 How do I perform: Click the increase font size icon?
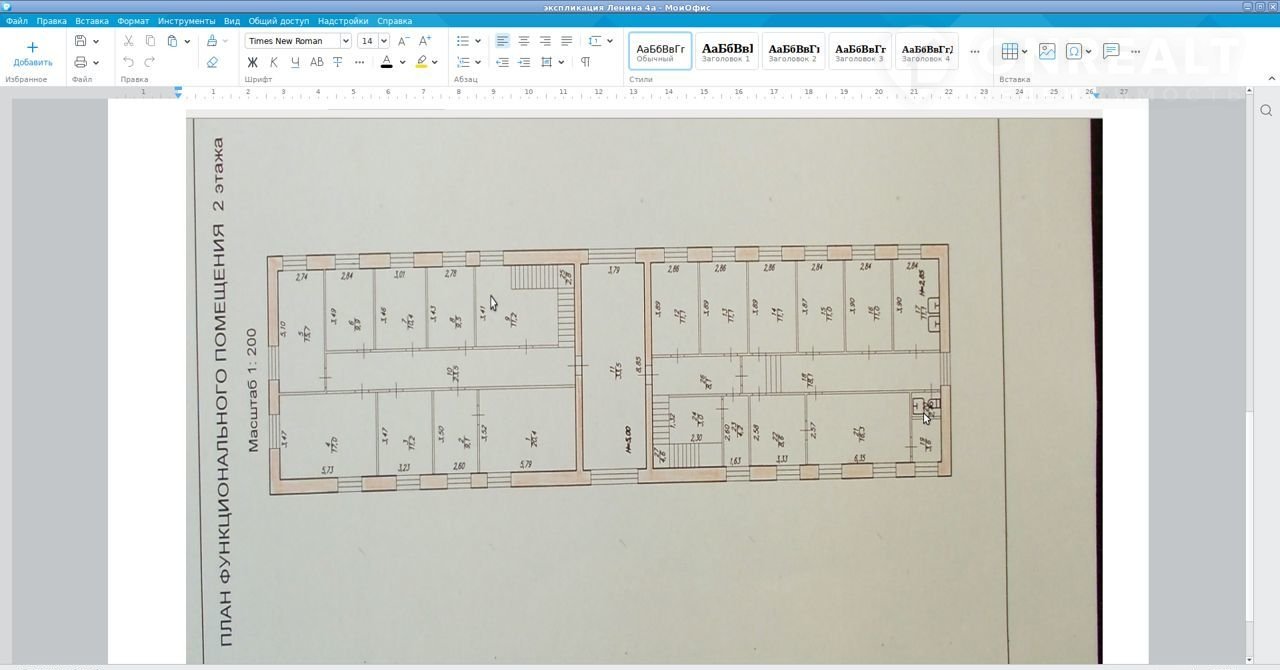(425, 41)
